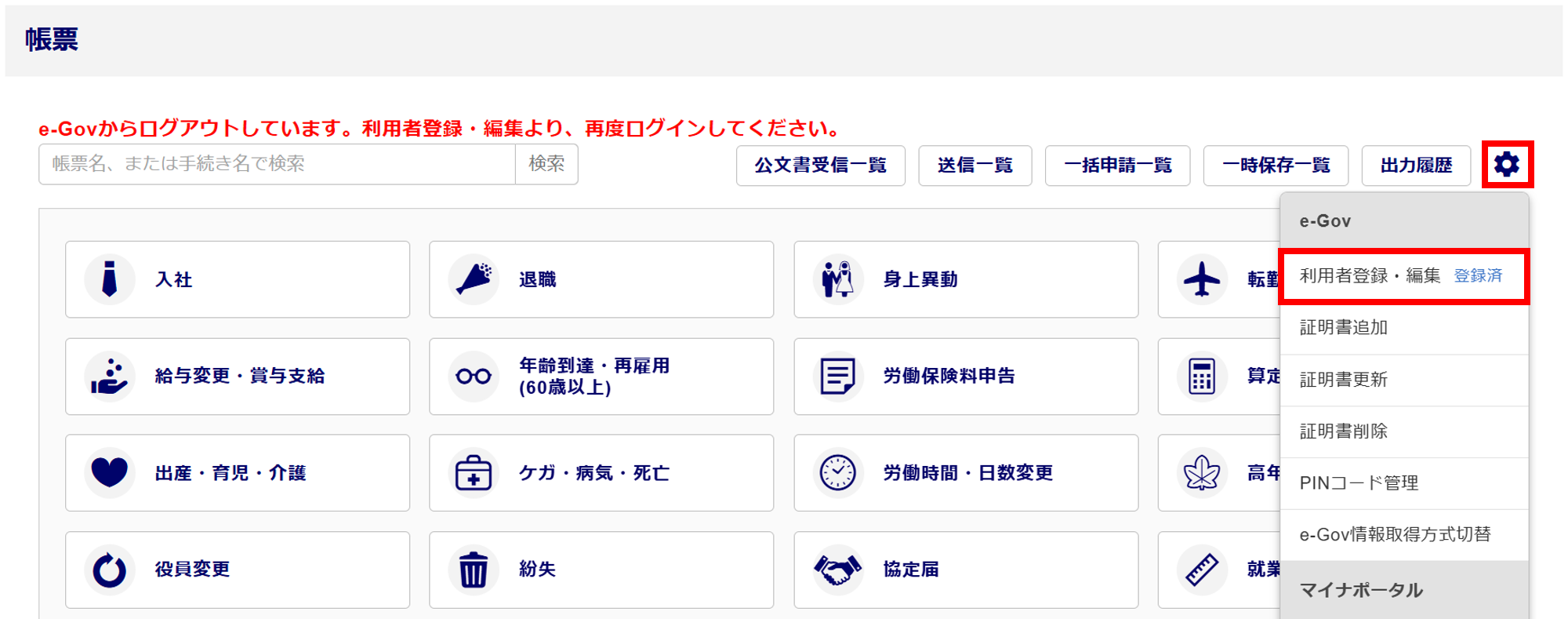Click the trash can icon for 紛失
Screen dimensions: 1568x619
[474, 570]
